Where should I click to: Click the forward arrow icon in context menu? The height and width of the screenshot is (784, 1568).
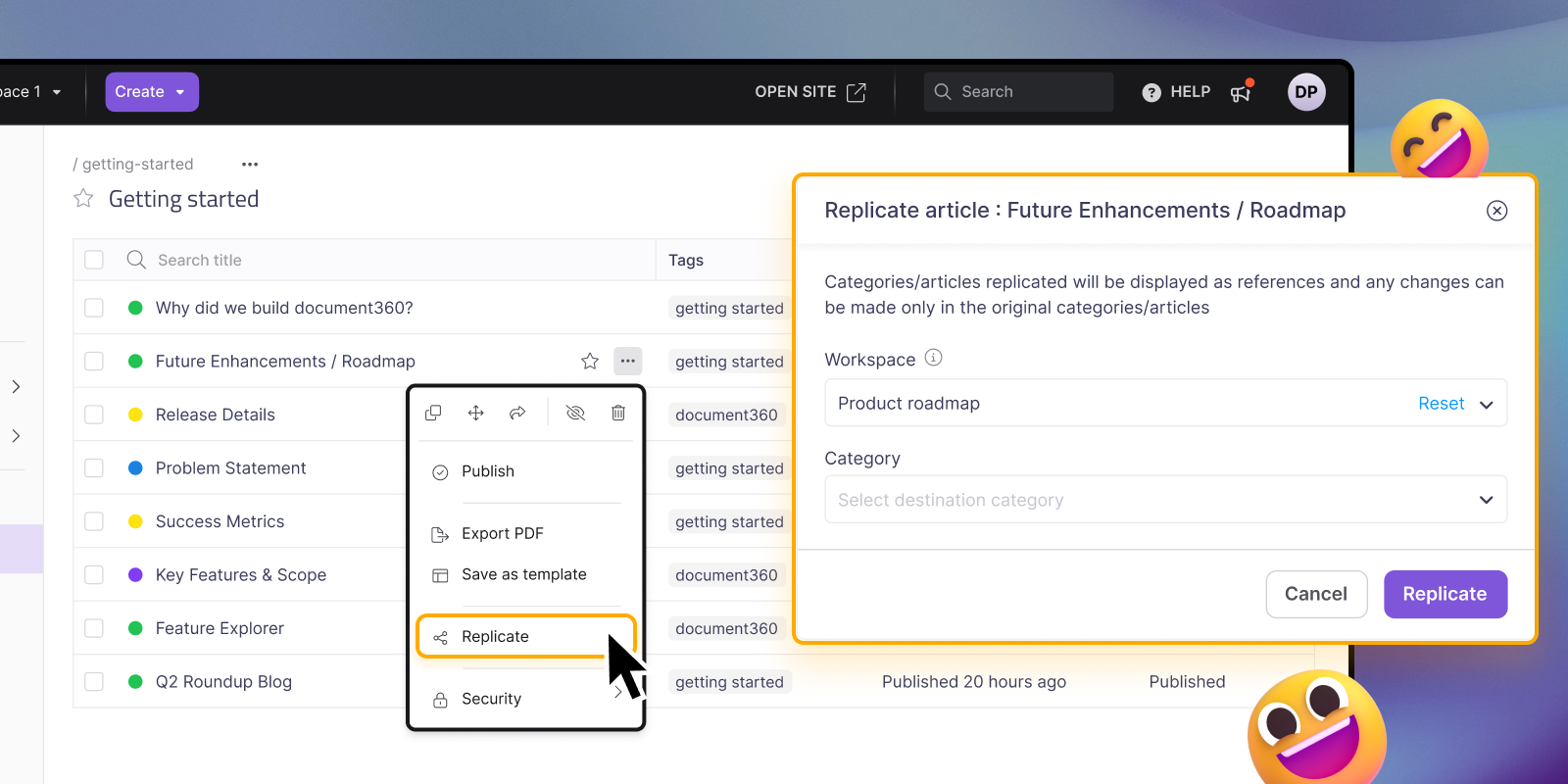(x=517, y=413)
